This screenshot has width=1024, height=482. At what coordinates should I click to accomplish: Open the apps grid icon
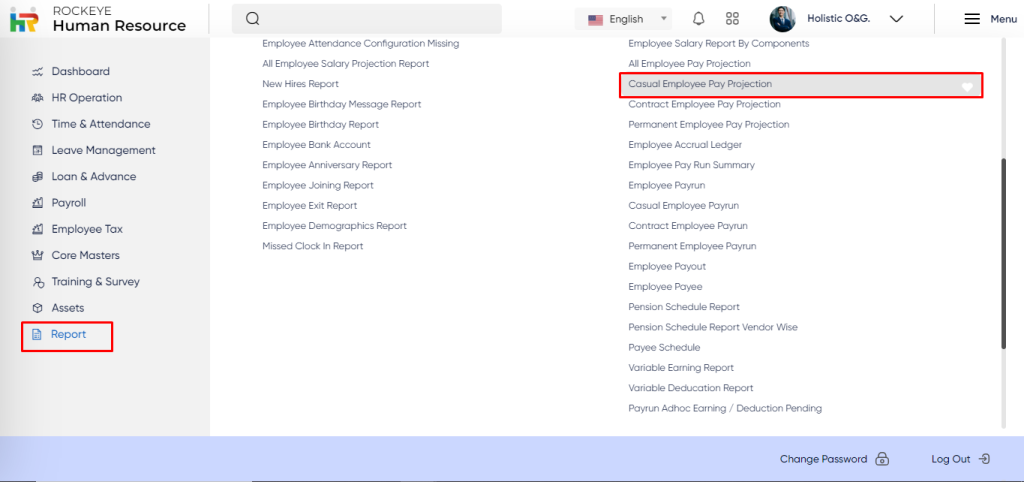(x=732, y=18)
